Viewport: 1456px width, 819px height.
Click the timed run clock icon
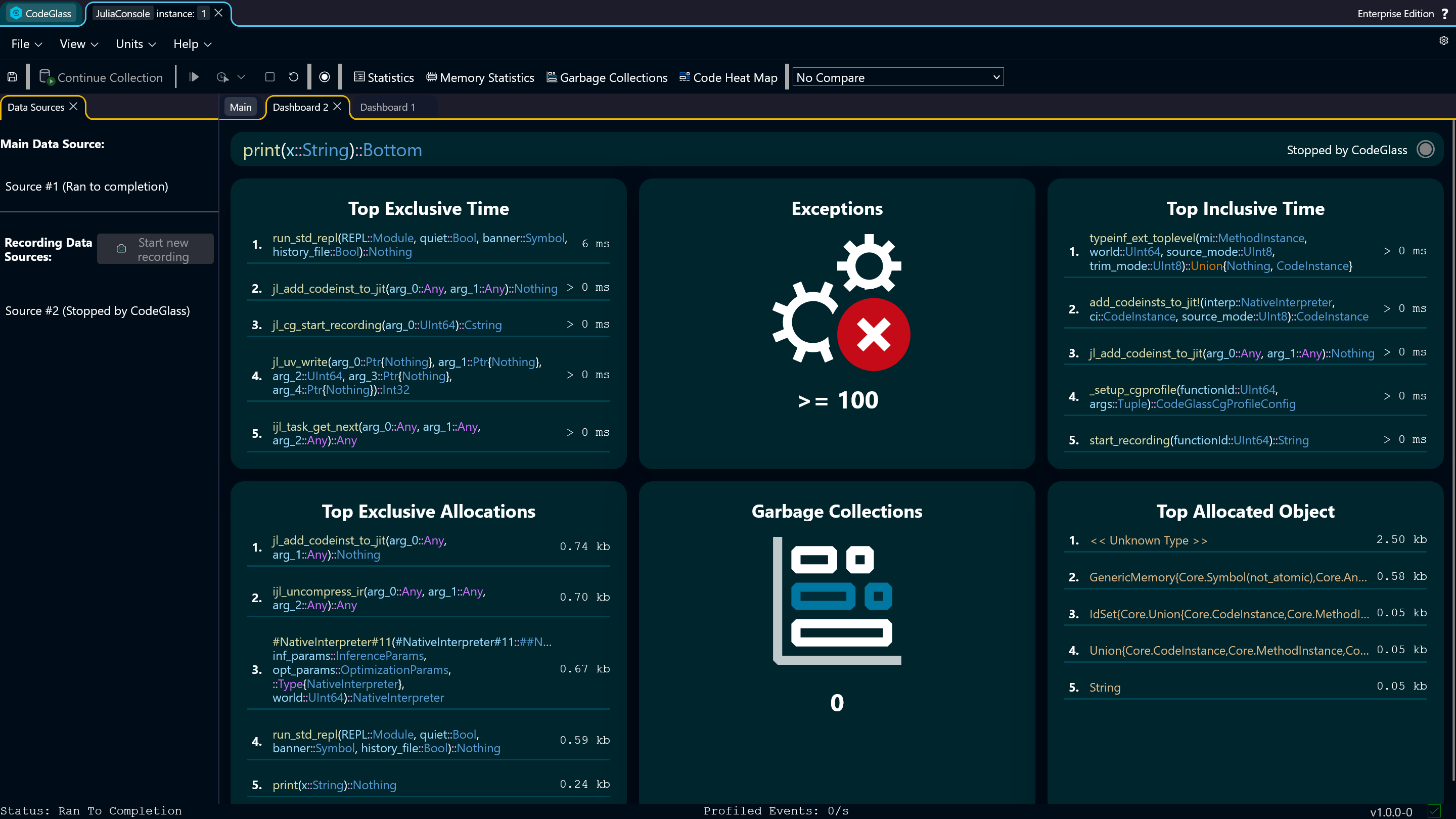click(222, 77)
